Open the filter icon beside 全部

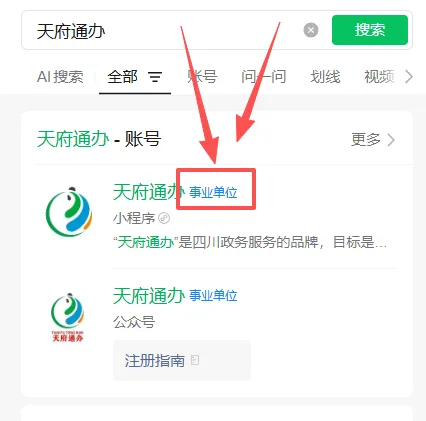(155, 77)
